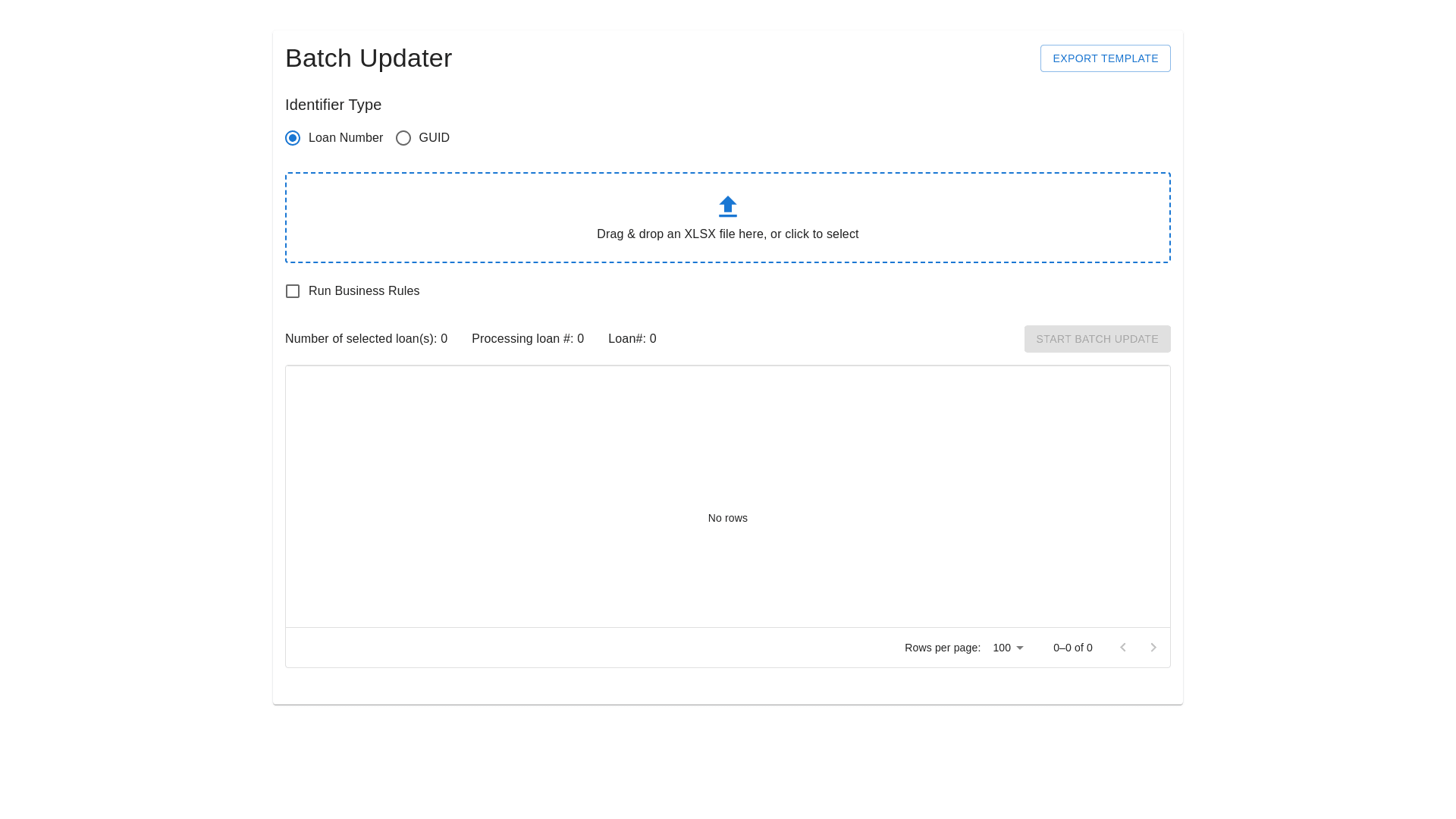Click the Identifier Type label
The height and width of the screenshot is (819, 1456).
pos(333,105)
